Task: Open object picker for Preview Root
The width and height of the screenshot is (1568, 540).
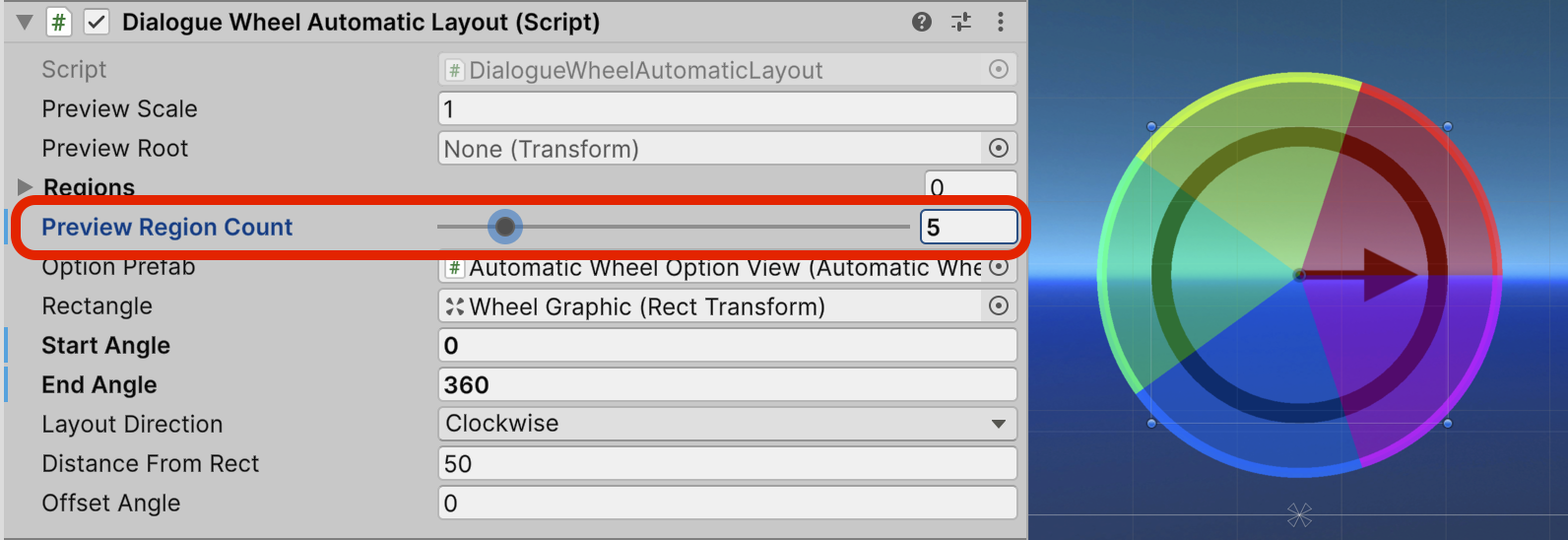Action: pos(999,148)
